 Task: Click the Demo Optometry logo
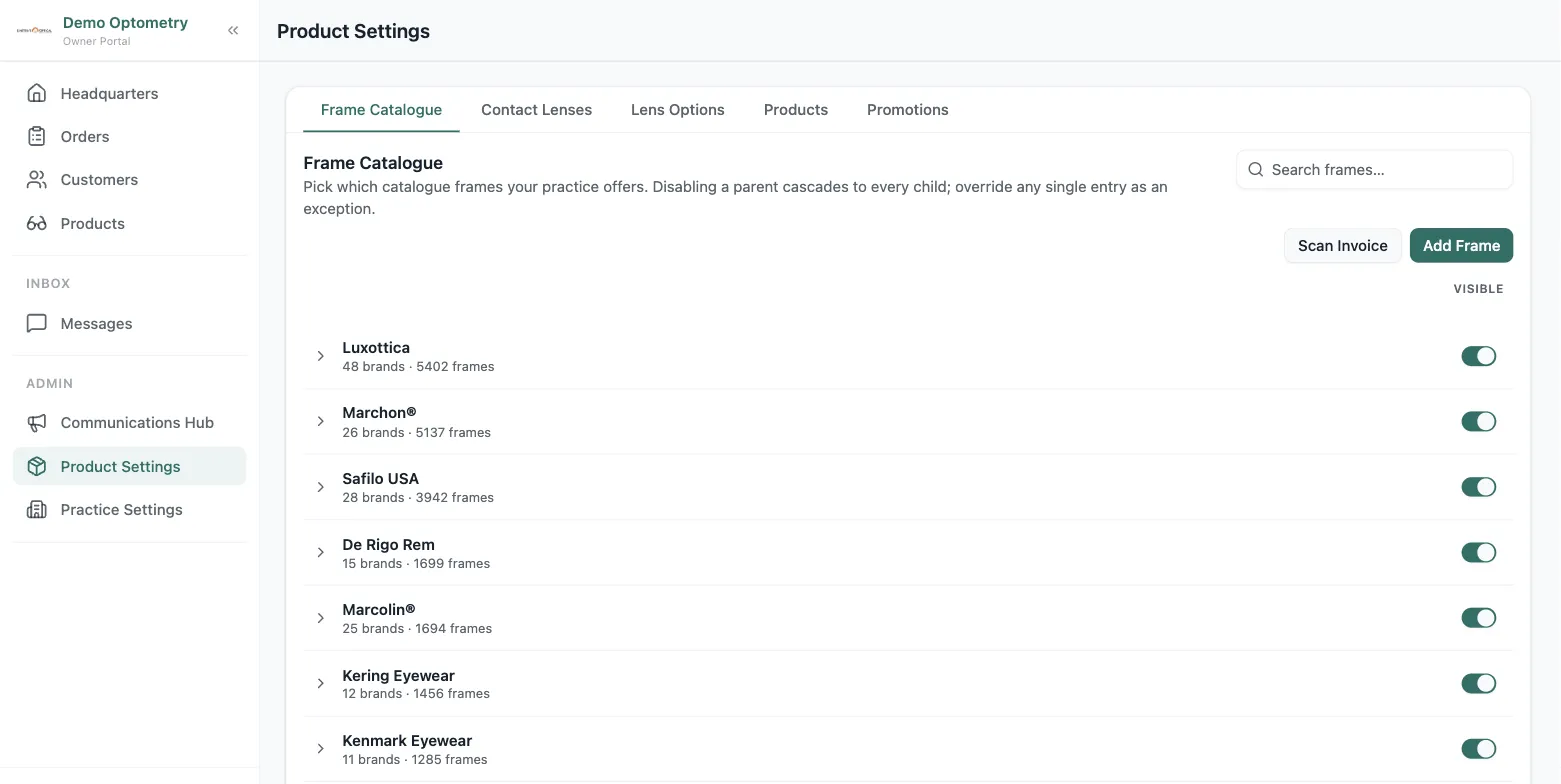tap(35, 30)
